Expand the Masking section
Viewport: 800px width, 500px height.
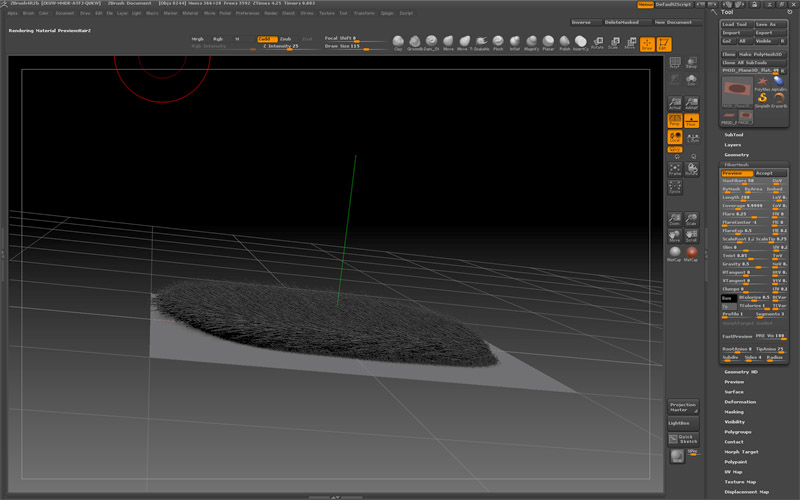(x=734, y=412)
